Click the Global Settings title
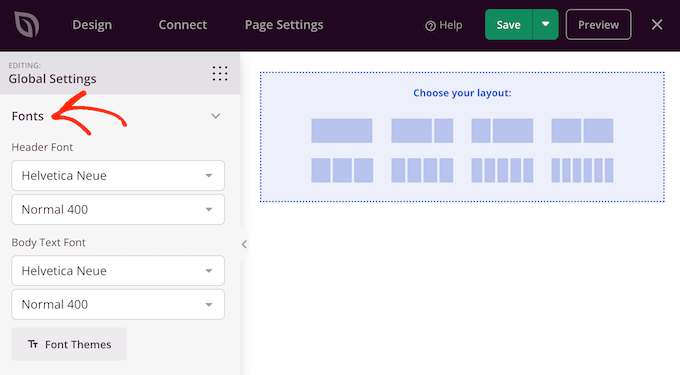Viewport: 680px width, 375px height. pyautogui.click(x=52, y=79)
